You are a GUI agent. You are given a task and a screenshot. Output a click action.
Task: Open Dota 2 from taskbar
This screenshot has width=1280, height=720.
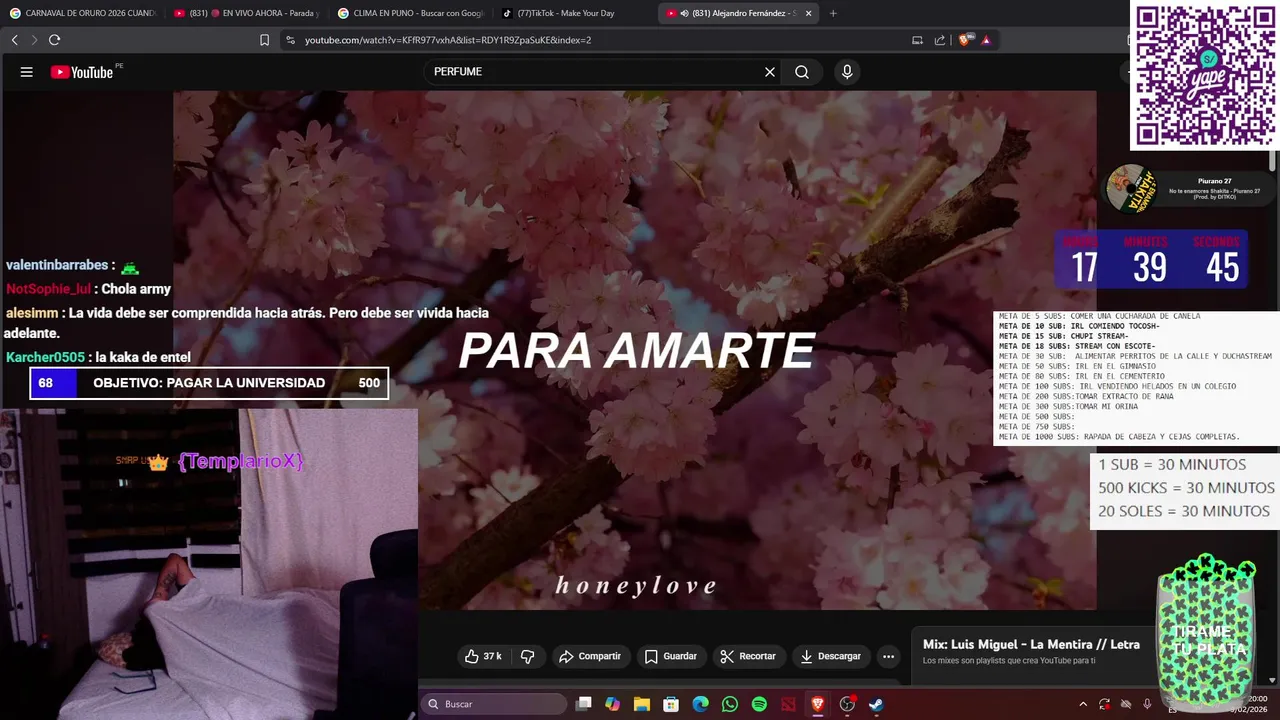coord(789,704)
